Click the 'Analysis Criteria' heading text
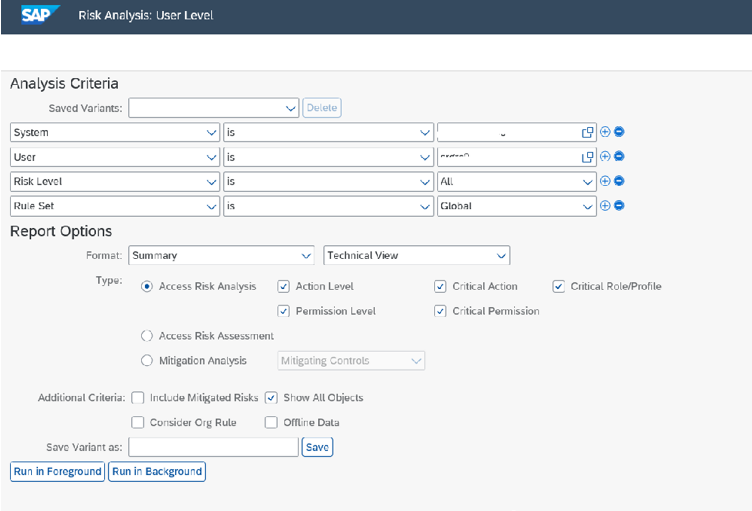This screenshot has width=752, height=511. (x=64, y=83)
